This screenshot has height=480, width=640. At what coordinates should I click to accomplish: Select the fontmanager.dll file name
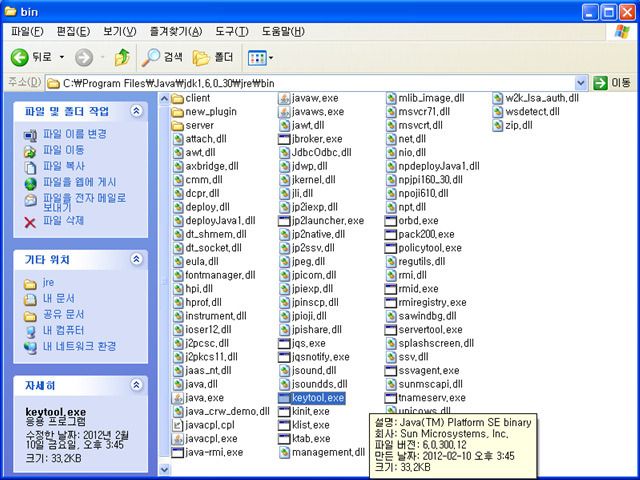coord(220,276)
